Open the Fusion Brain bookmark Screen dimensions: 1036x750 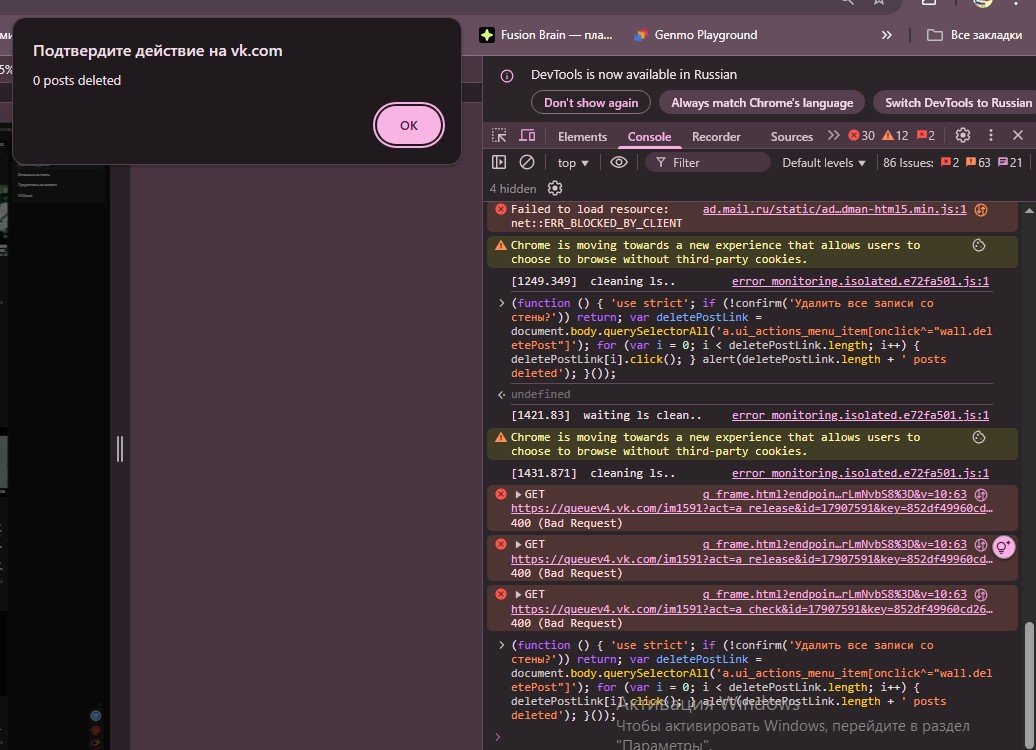tap(546, 35)
